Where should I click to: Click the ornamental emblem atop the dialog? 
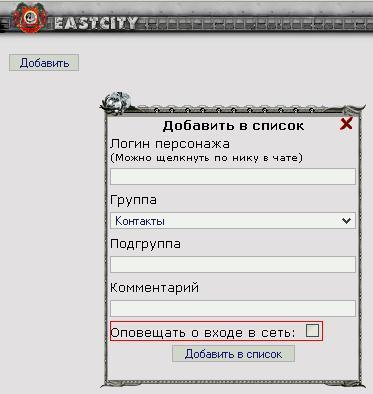[117, 102]
